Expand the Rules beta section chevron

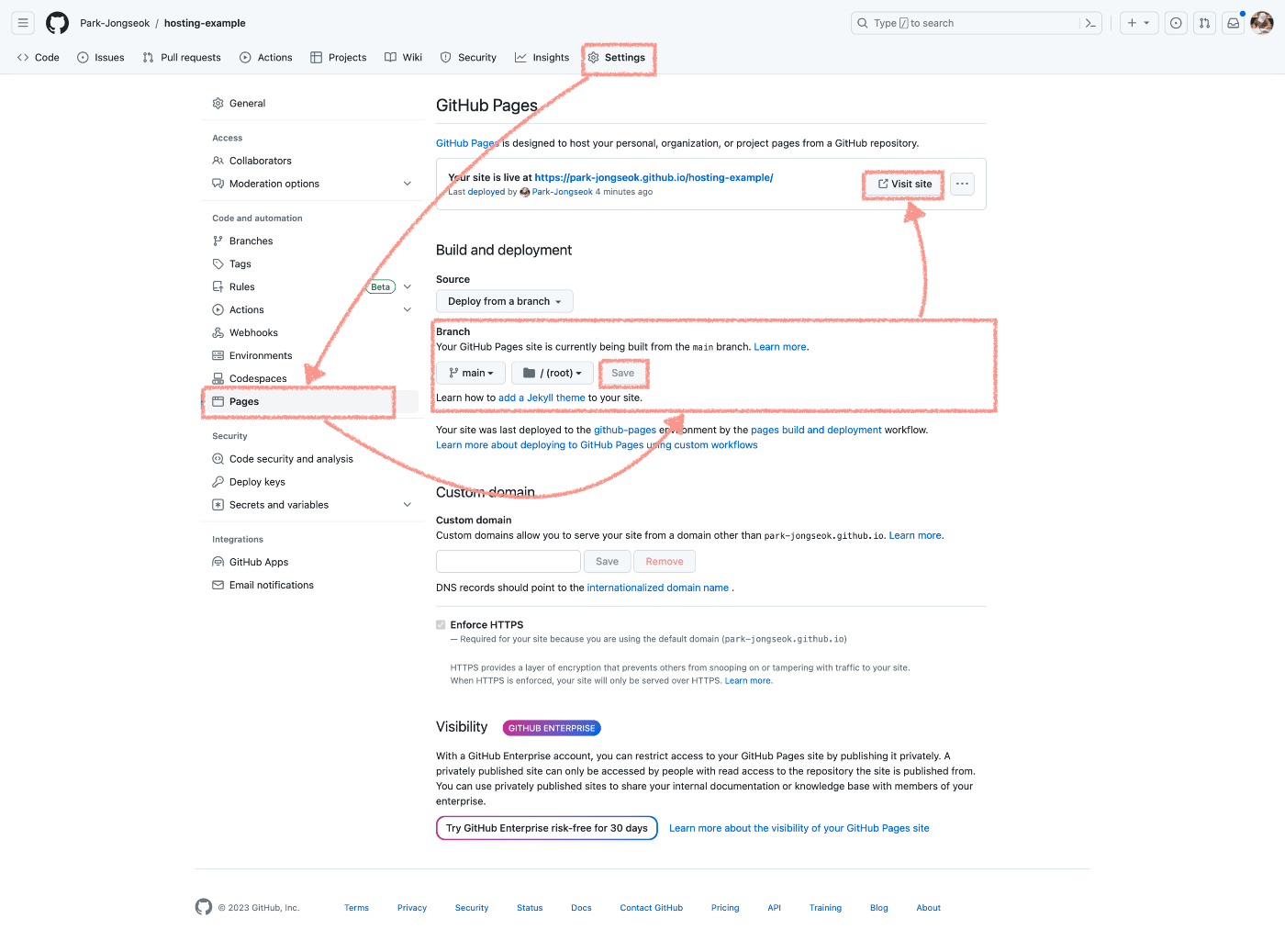click(408, 287)
